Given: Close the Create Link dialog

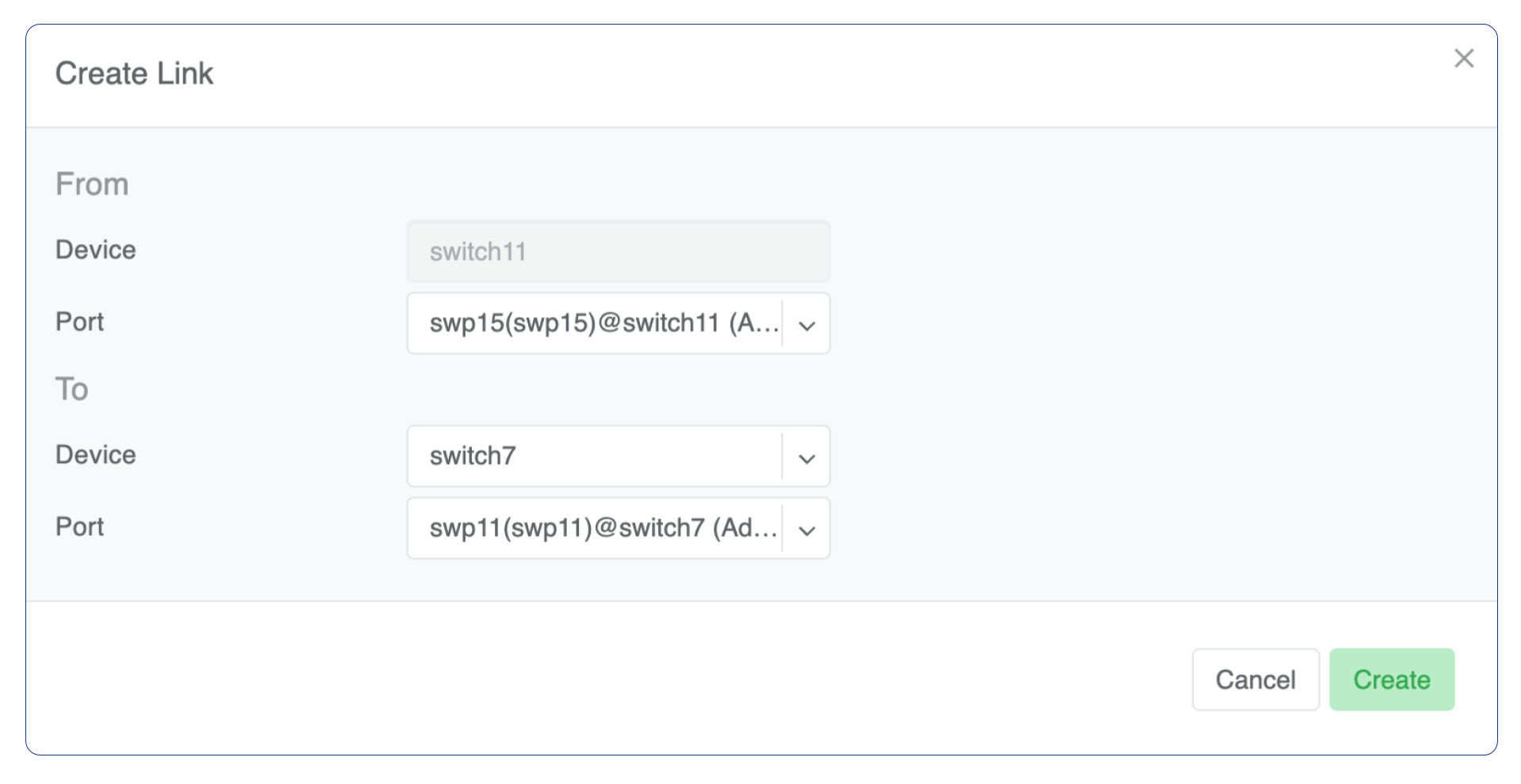Looking at the screenshot, I should click(1463, 59).
